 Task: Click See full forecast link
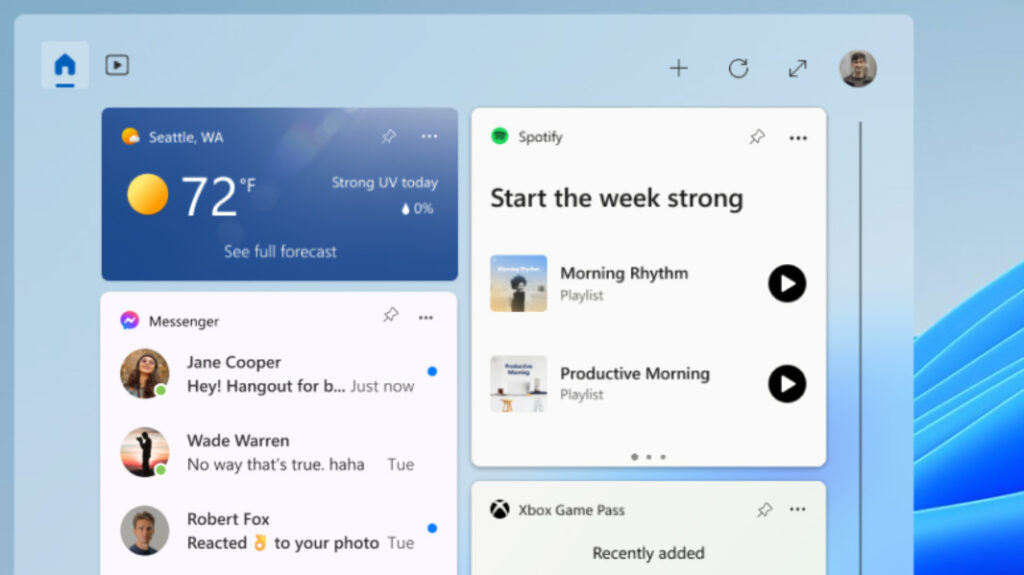(x=280, y=252)
